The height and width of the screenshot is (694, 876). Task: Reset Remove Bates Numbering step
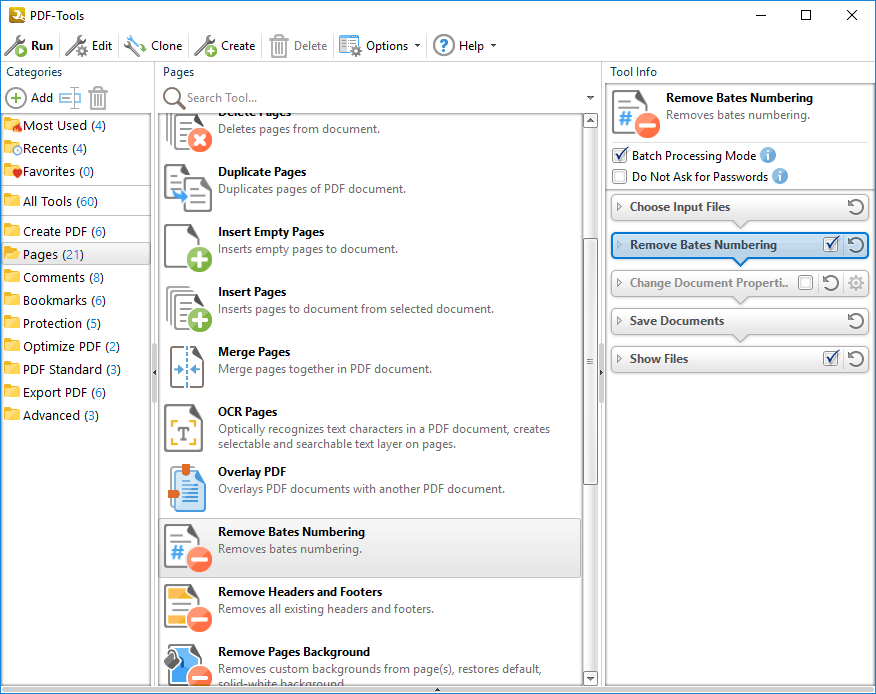click(855, 245)
